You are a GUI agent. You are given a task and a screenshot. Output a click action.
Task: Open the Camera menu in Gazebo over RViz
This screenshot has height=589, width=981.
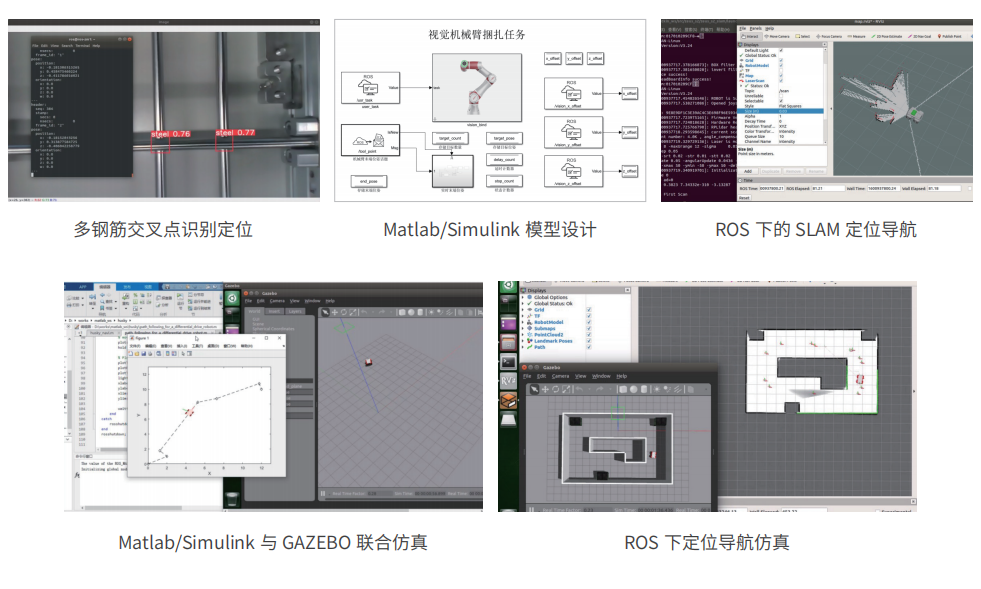coord(561,376)
